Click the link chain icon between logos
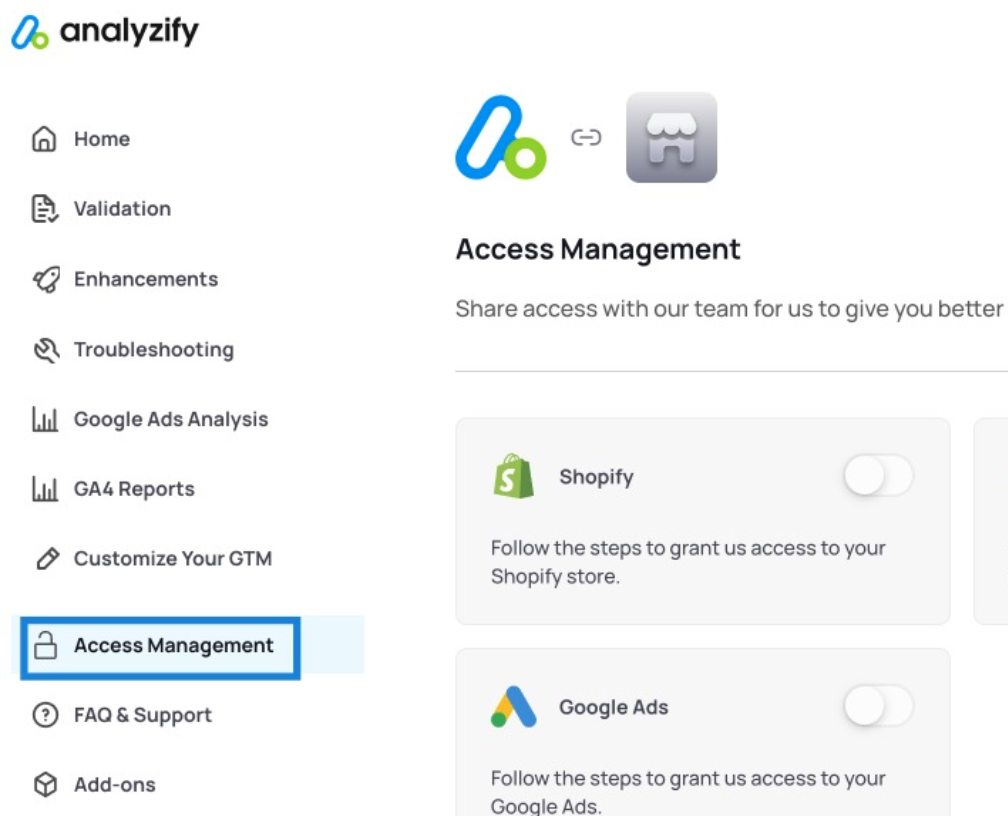Screen dimensions: 1008x816 (586, 138)
